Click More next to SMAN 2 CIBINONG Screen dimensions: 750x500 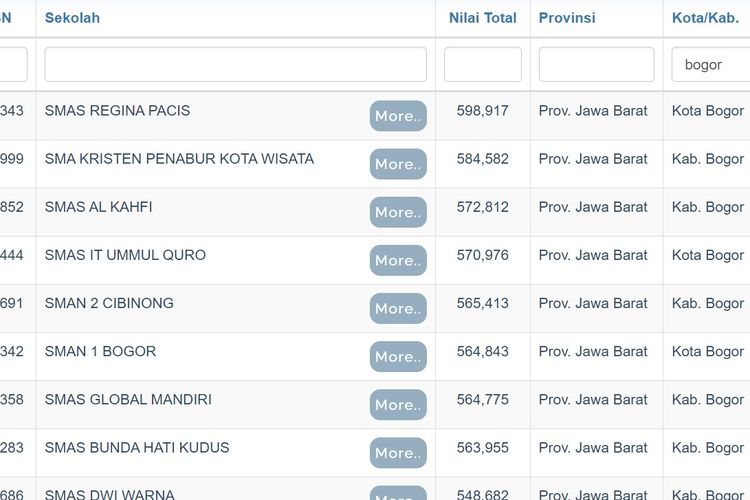(x=398, y=308)
